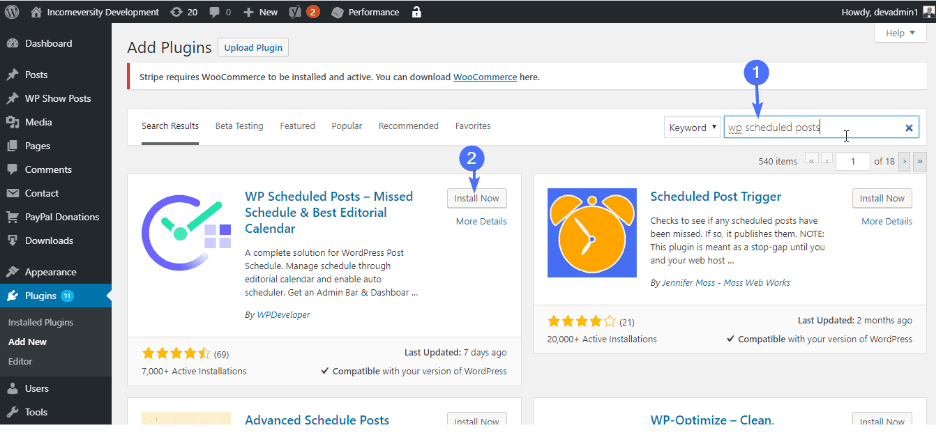Clear the search field with the X icon

909,127
